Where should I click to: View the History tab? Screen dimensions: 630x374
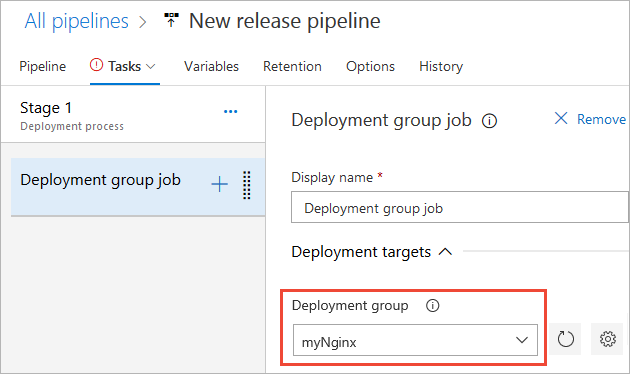[x=441, y=66]
